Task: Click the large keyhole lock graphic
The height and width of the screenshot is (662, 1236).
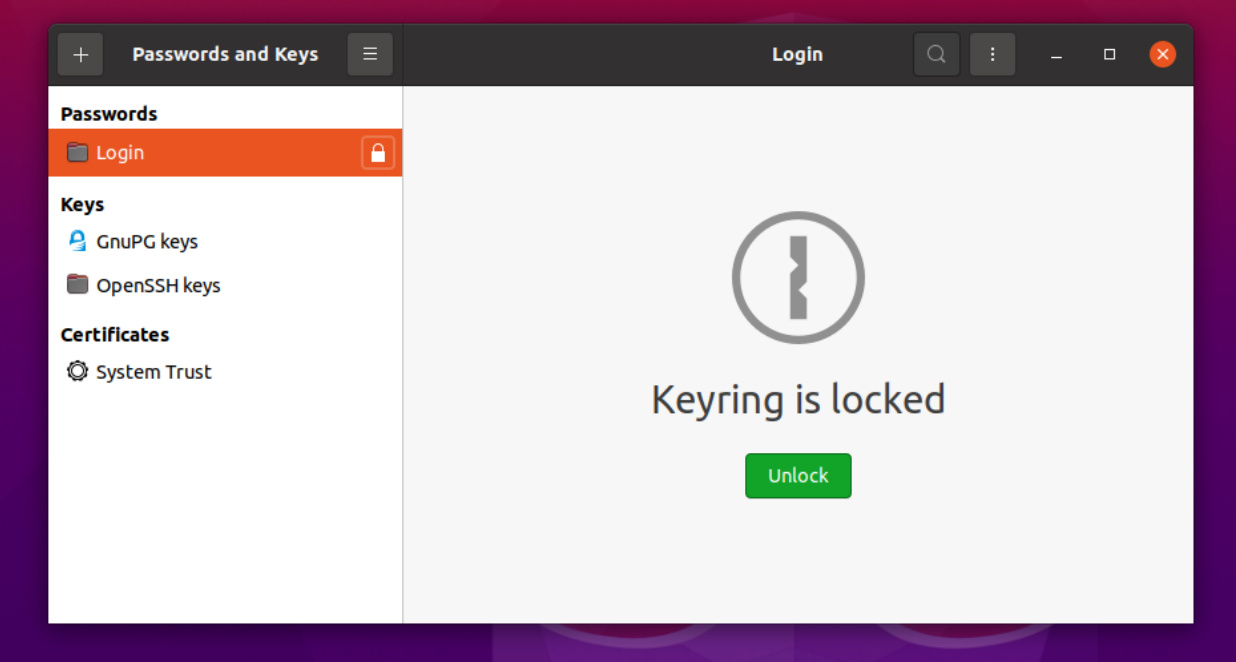Action: 797,277
